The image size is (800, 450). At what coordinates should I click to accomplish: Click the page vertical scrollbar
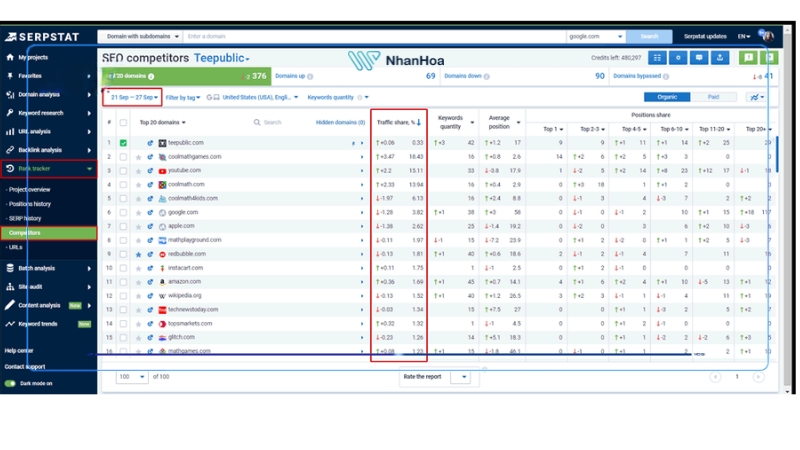(787, 209)
